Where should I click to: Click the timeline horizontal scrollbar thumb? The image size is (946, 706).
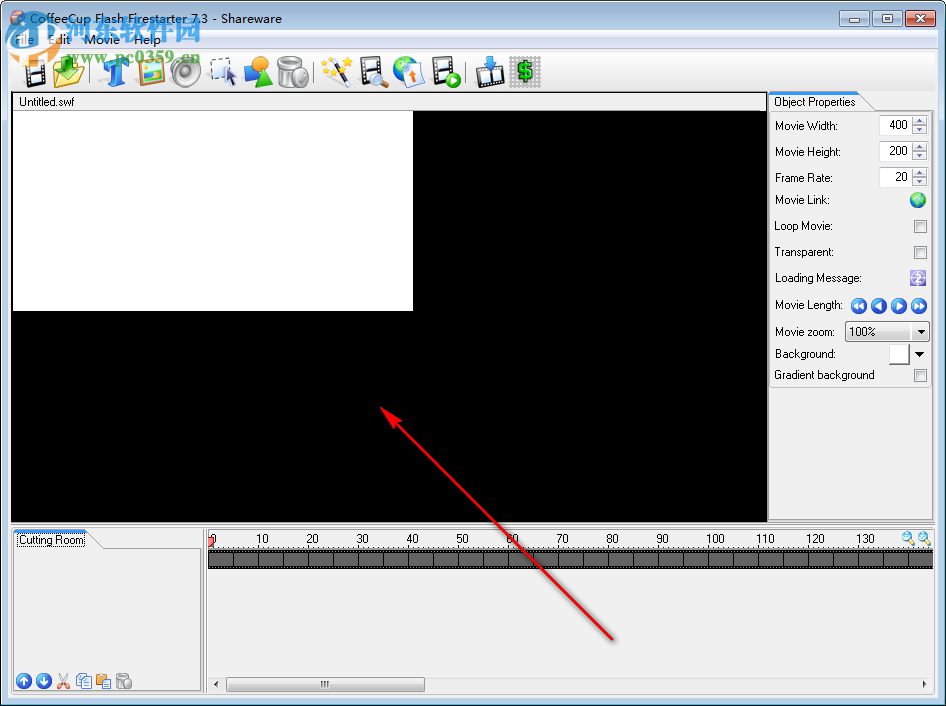325,684
